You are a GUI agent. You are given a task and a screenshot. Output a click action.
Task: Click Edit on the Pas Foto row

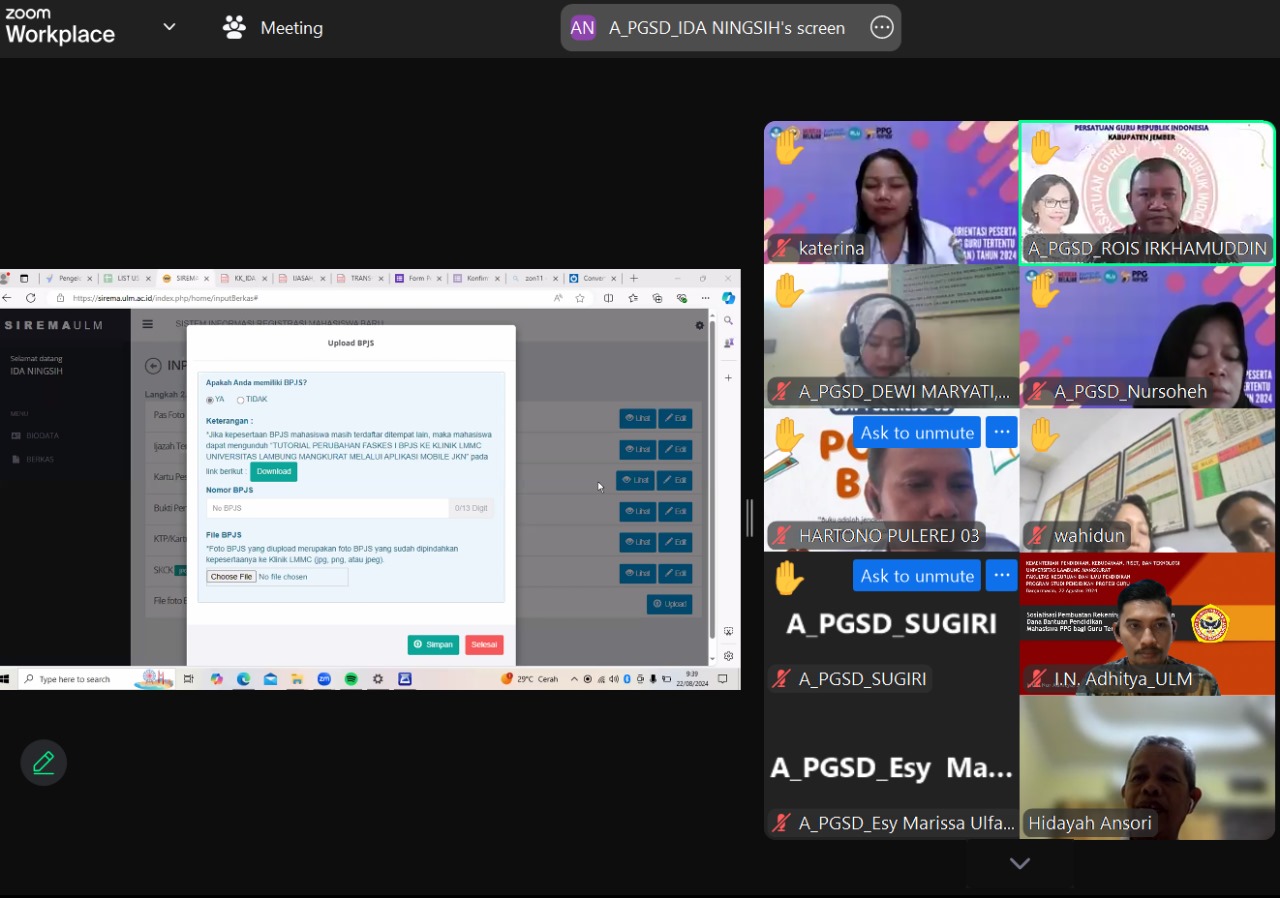point(675,418)
